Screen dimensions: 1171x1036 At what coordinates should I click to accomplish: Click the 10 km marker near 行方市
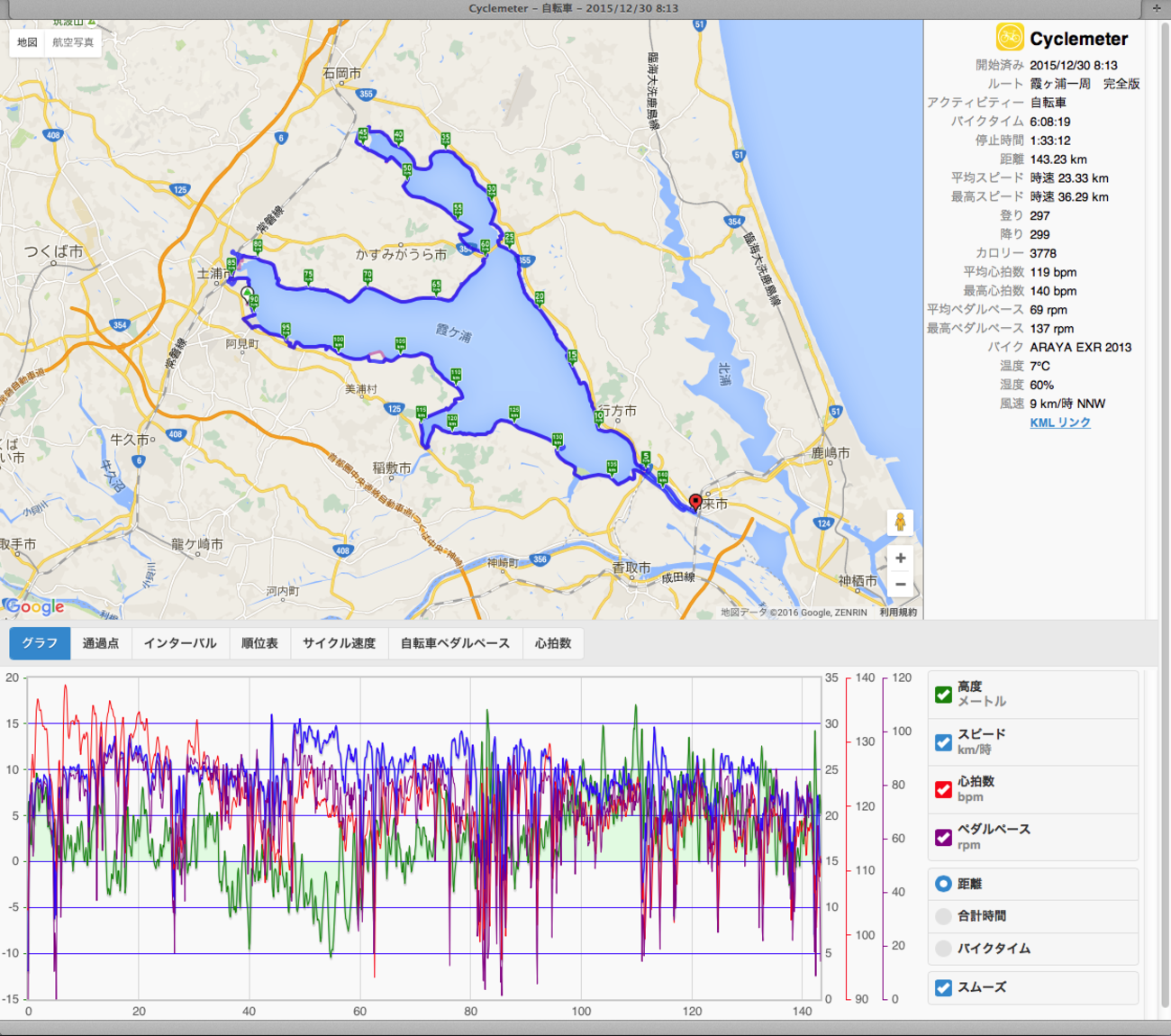point(599,416)
